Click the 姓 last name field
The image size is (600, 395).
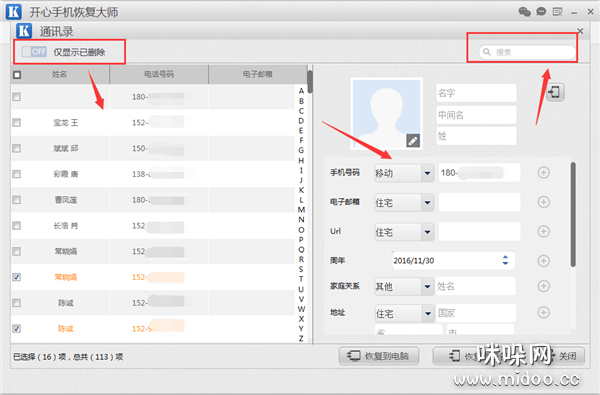click(476, 136)
